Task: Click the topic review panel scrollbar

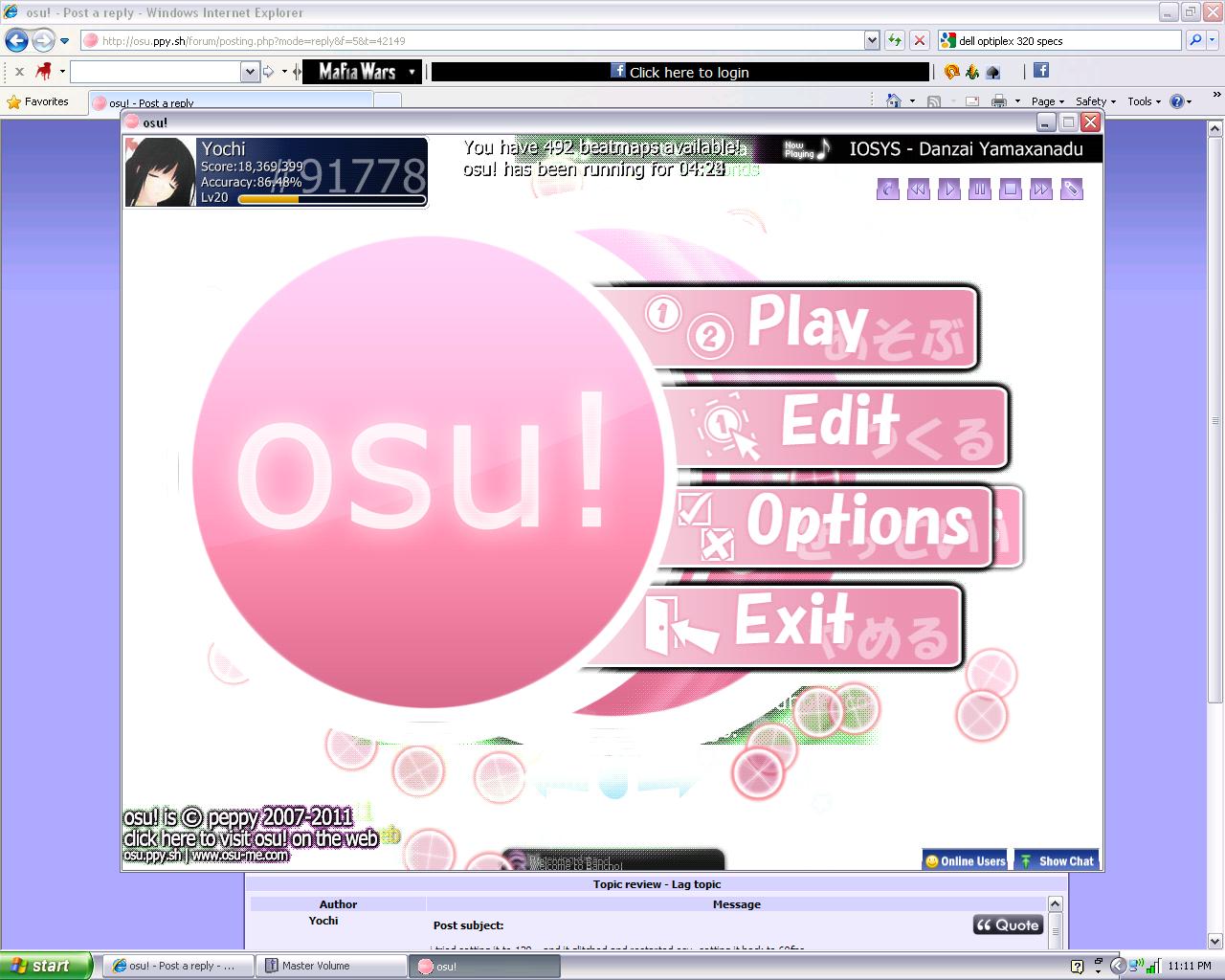Action: (1055, 924)
